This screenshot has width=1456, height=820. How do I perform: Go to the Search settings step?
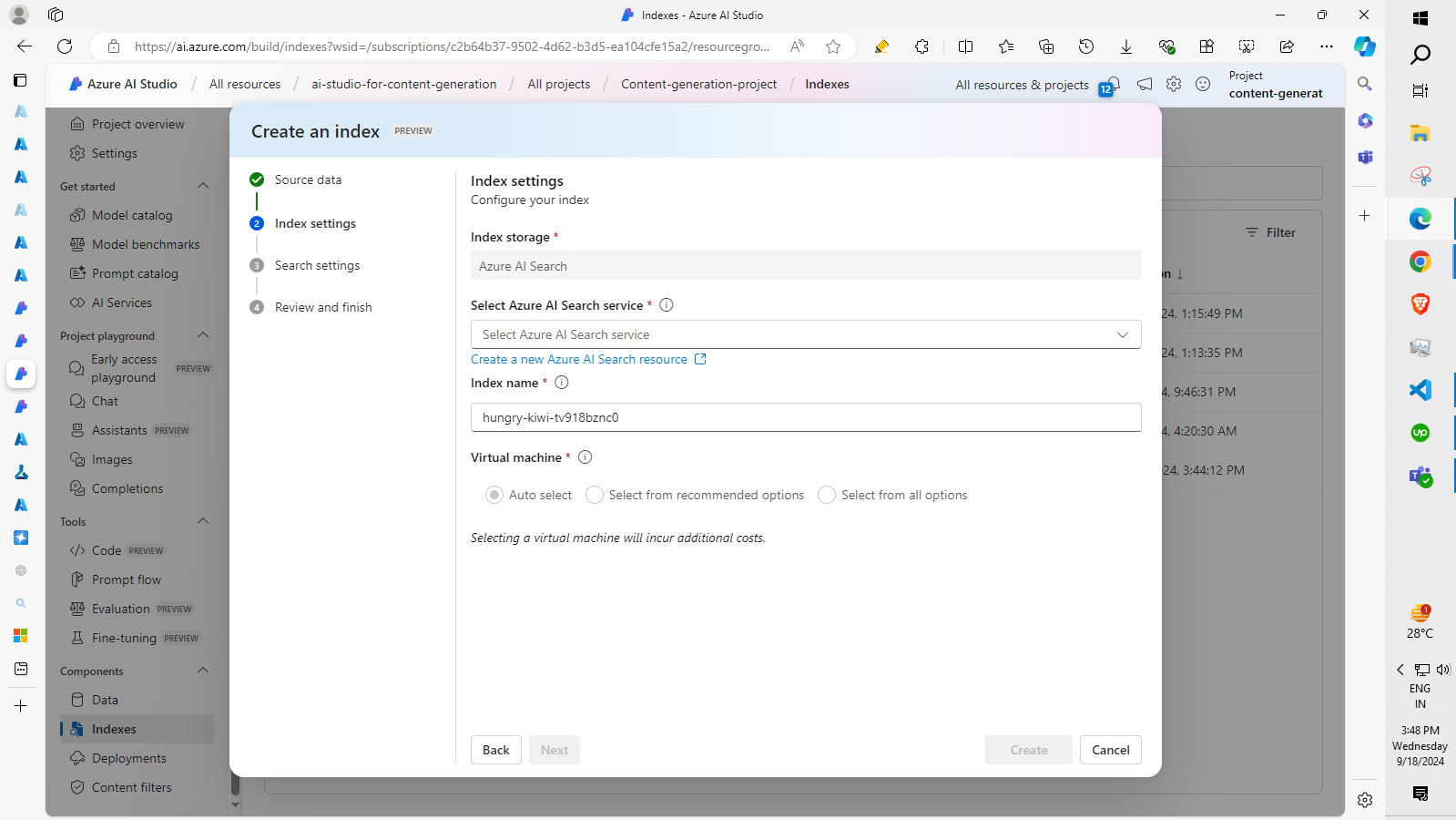coord(317,265)
